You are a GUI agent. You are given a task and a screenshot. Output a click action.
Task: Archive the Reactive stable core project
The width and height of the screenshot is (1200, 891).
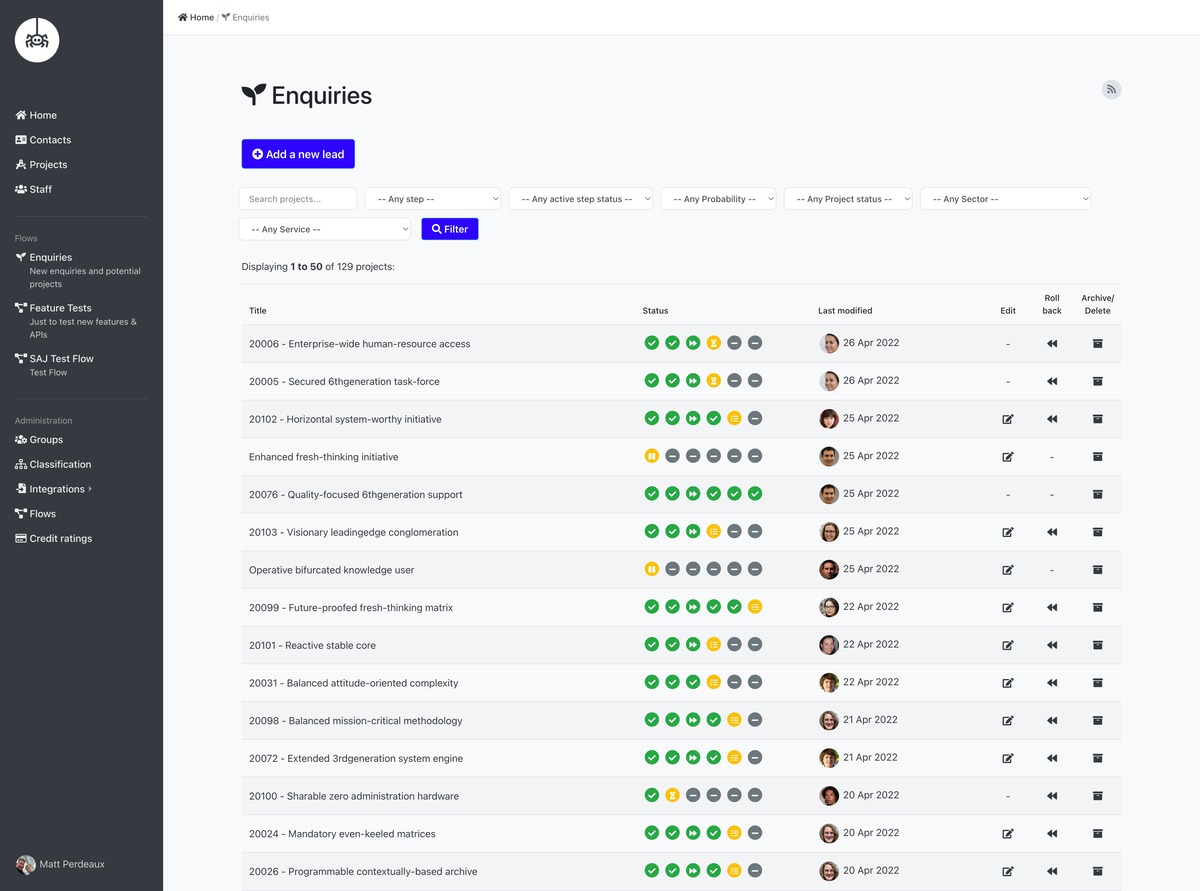point(1097,645)
